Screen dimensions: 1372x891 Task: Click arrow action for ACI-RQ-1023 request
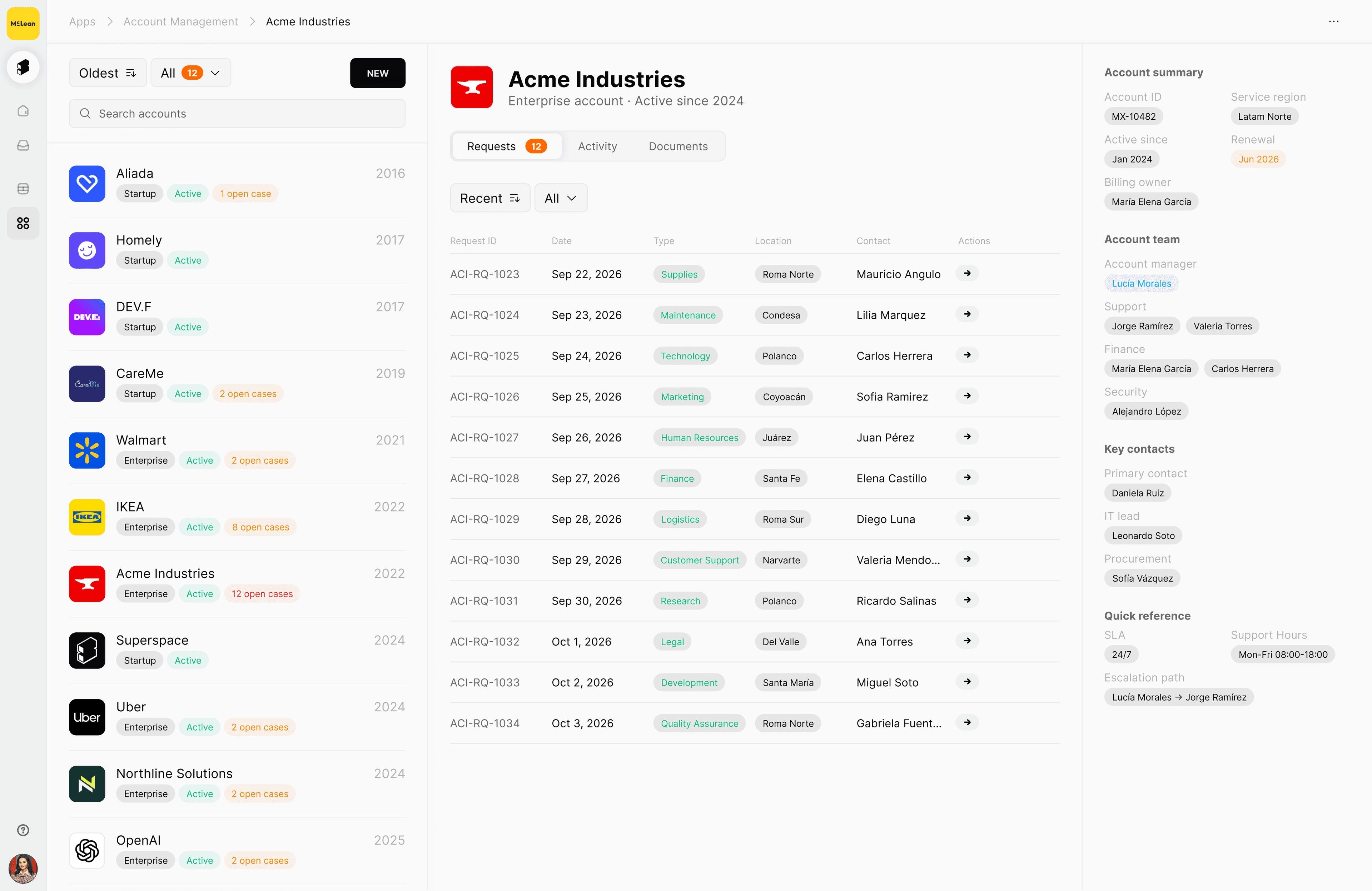[x=967, y=273]
